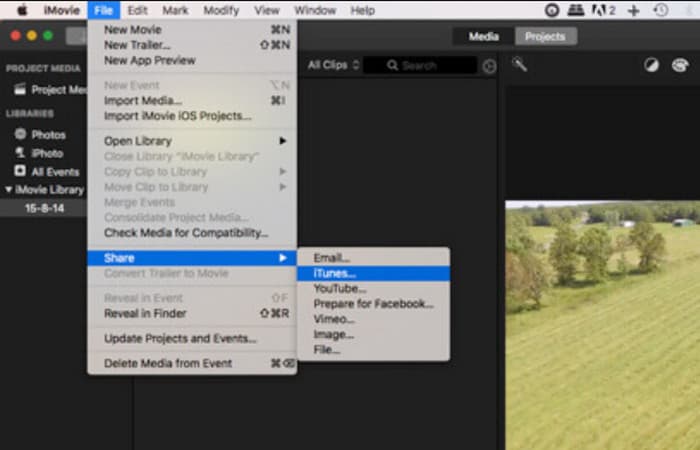
Task: Share the movie to YouTube…
Action: point(373,288)
